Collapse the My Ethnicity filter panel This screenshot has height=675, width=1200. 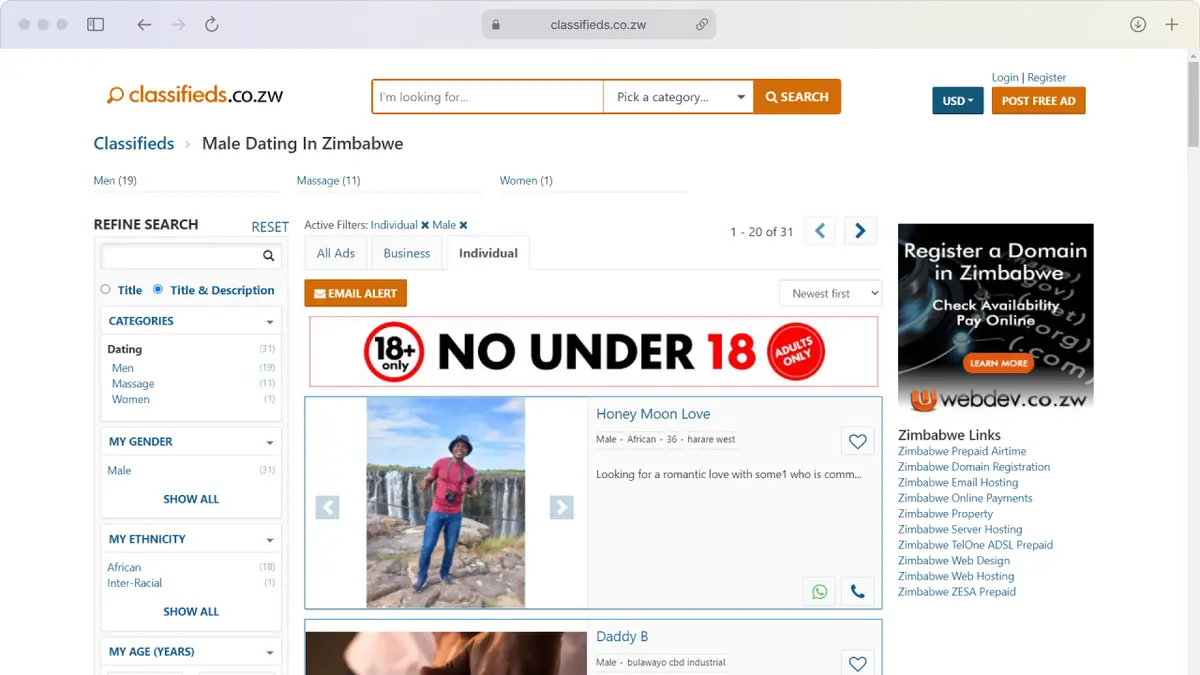coord(270,540)
